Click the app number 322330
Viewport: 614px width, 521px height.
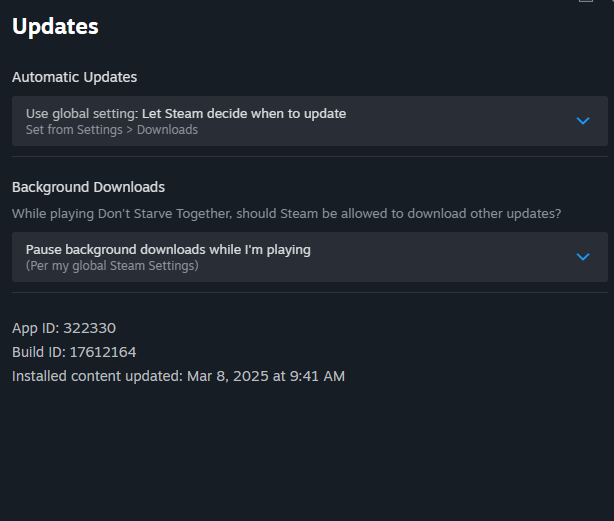pos(97,328)
